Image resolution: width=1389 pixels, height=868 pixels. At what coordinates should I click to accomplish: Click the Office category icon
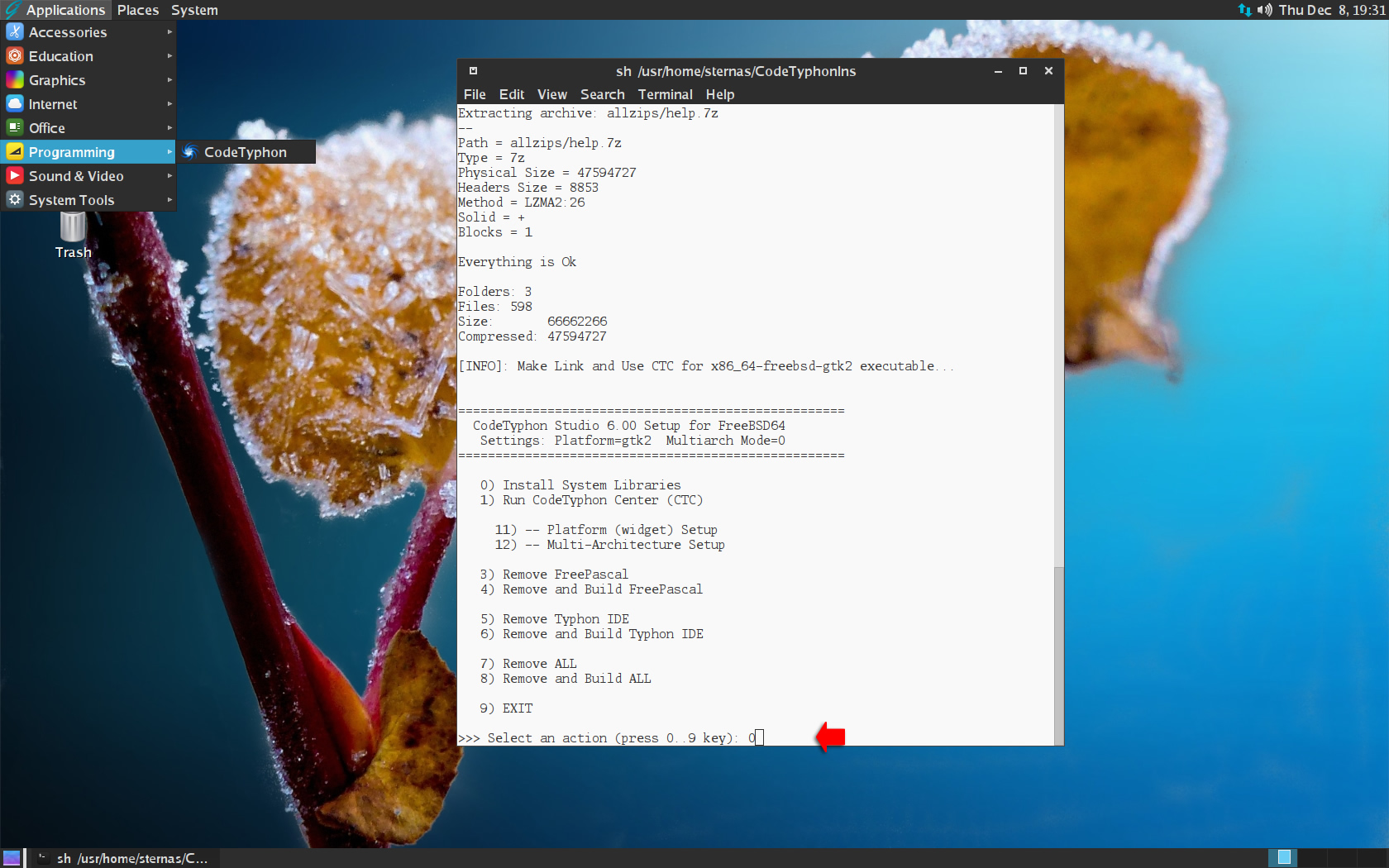coord(15,128)
